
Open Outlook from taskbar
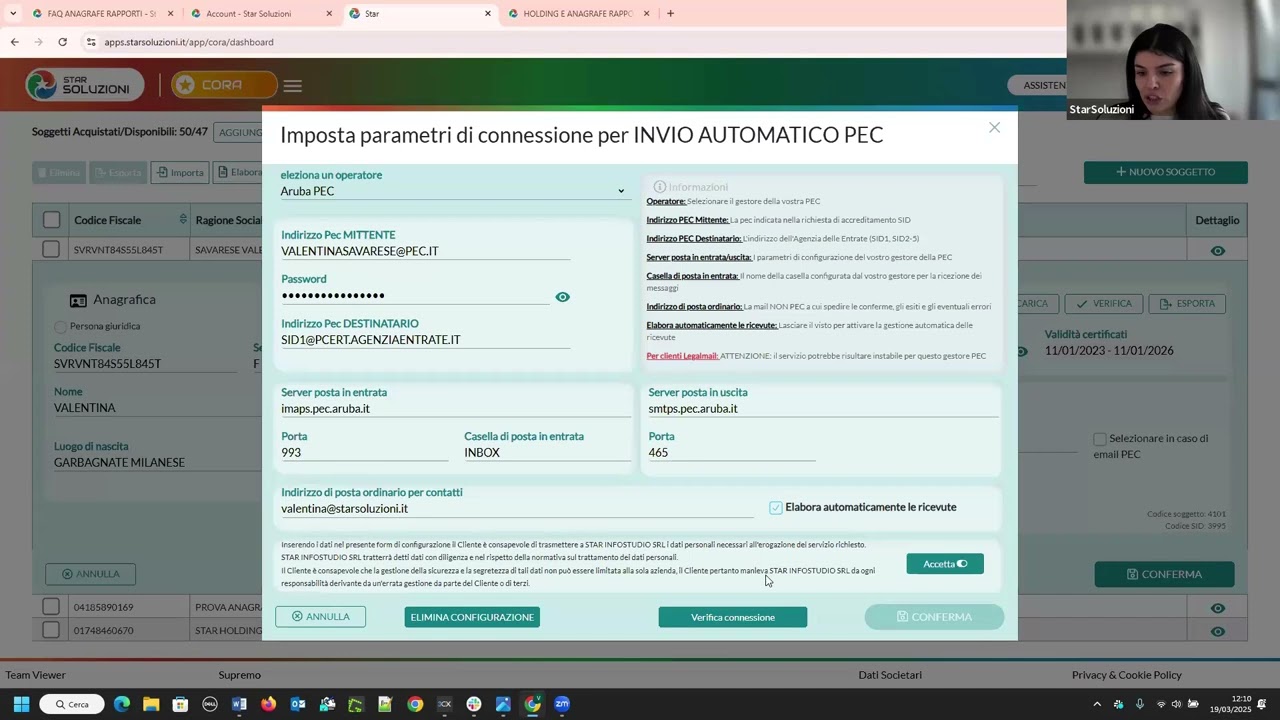point(297,704)
